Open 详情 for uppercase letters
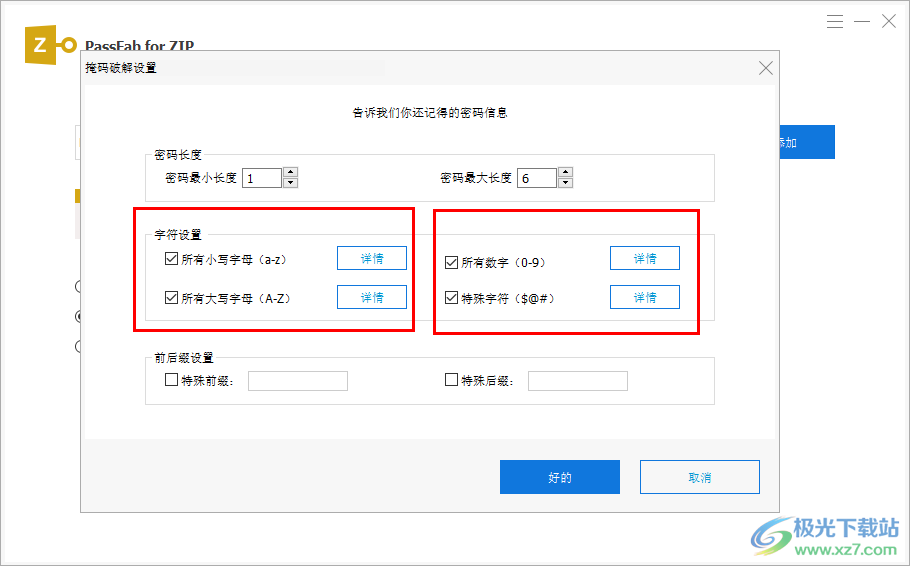 tap(372, 297)
